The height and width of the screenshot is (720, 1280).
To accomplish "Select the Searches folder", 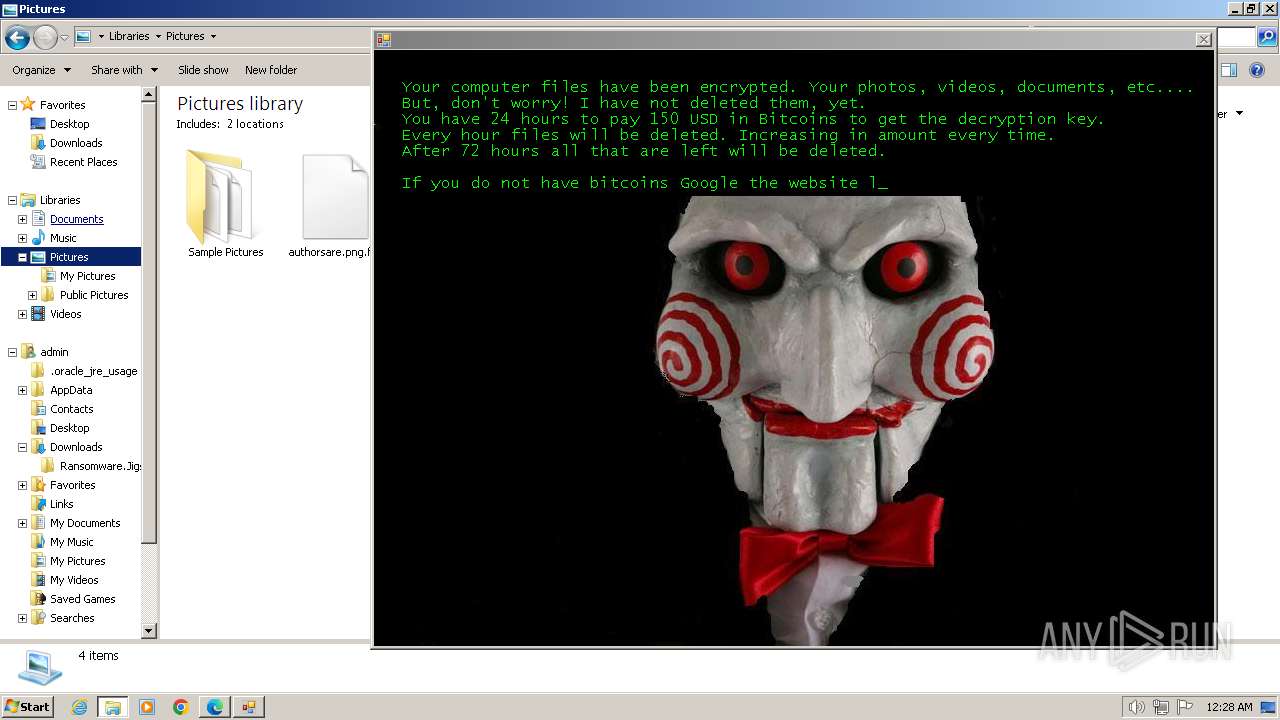I will click(72, 618).
